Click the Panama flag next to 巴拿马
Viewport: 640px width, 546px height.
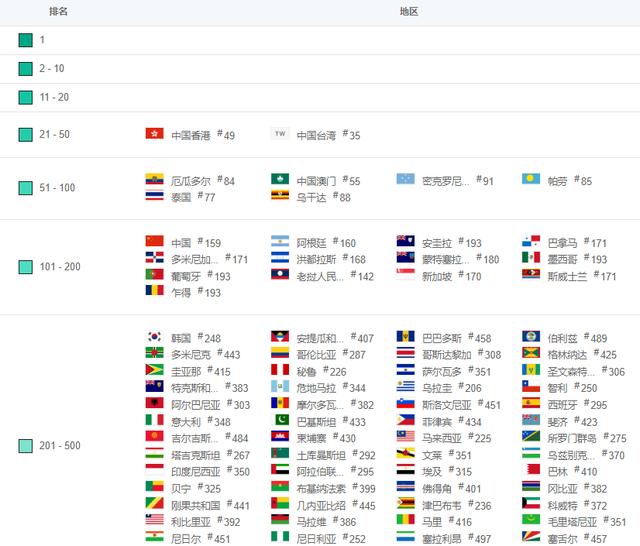531,241
